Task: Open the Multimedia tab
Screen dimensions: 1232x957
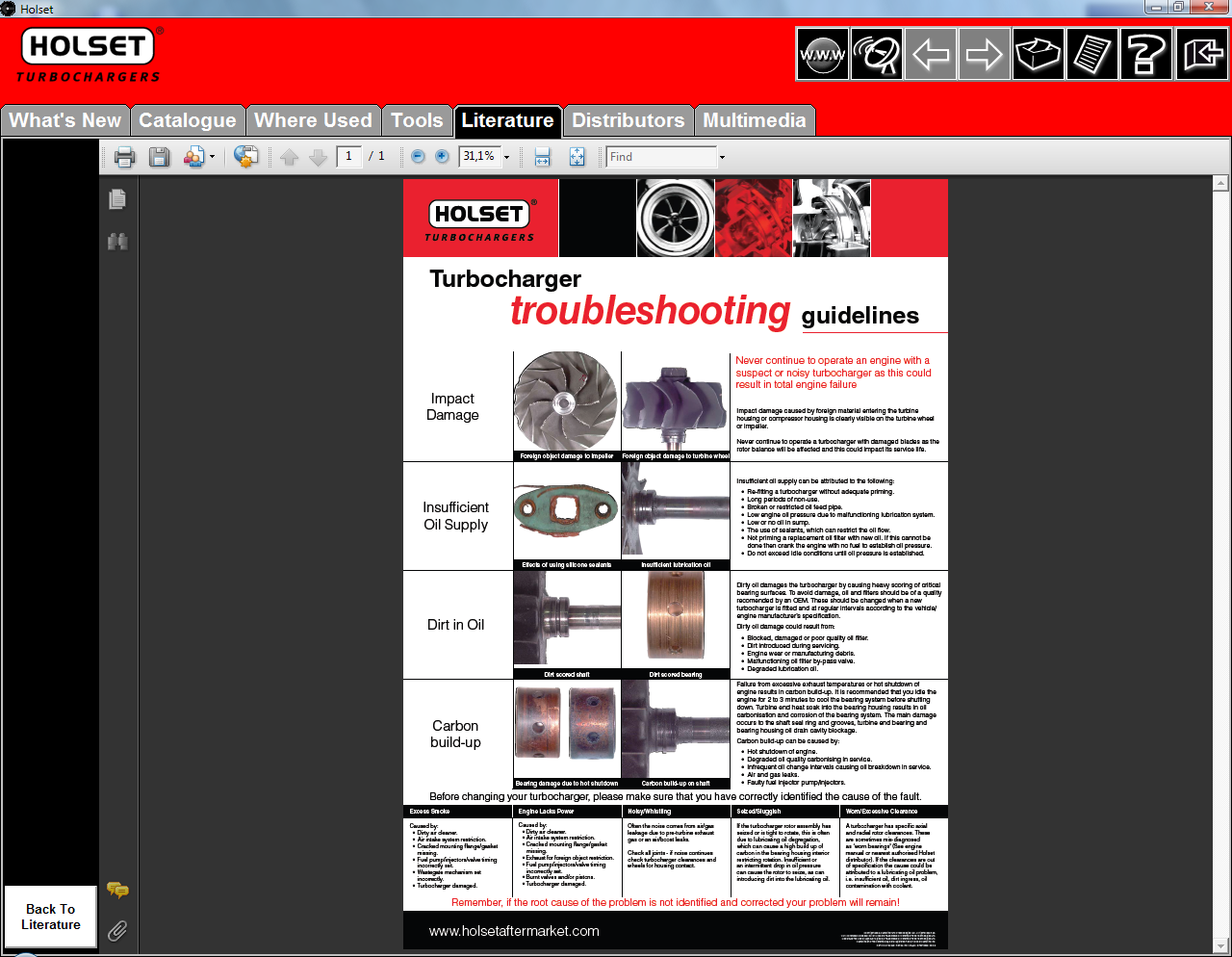Action: click(755, 120)
